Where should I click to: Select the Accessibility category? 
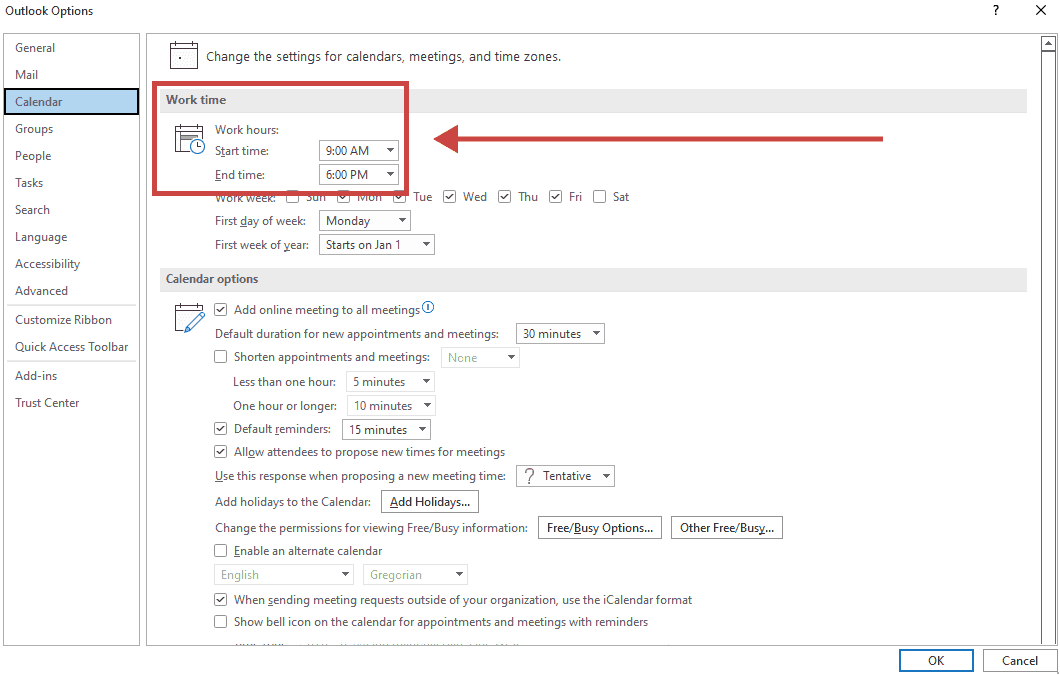[x=71, y=264]
